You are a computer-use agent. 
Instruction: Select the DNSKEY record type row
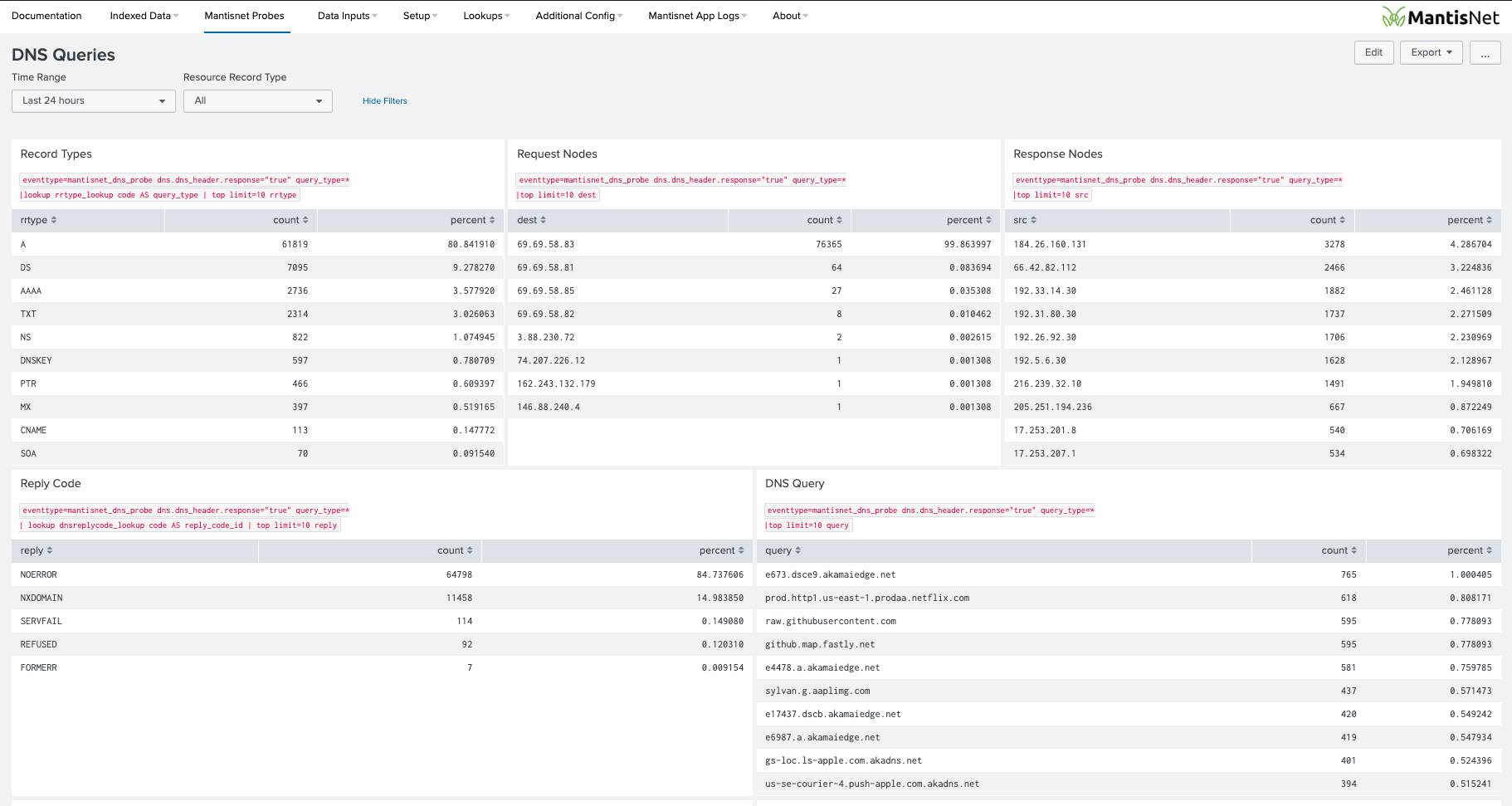257,360
